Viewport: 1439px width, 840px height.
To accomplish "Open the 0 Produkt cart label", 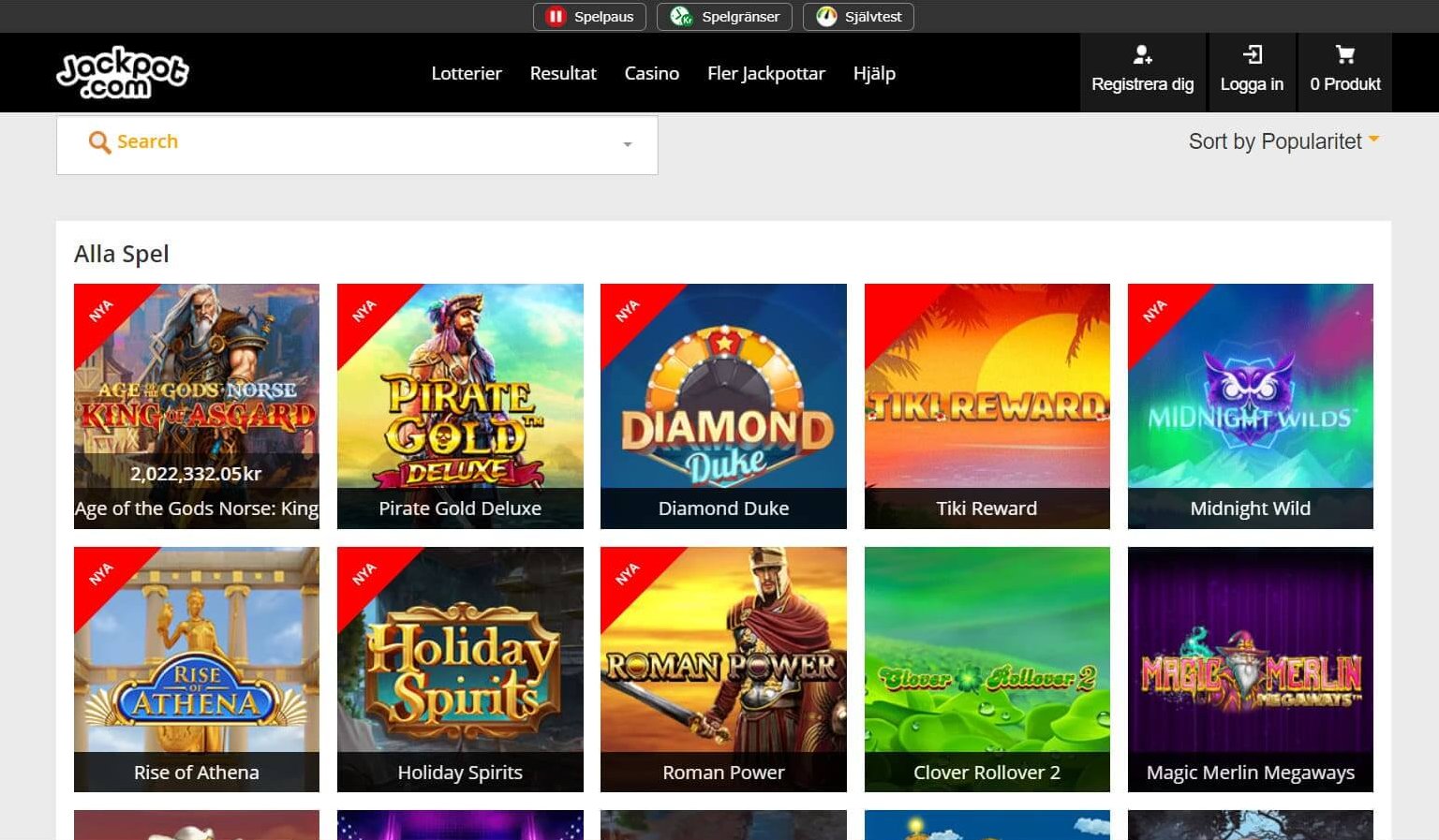I will click(x=1345, y=84).
